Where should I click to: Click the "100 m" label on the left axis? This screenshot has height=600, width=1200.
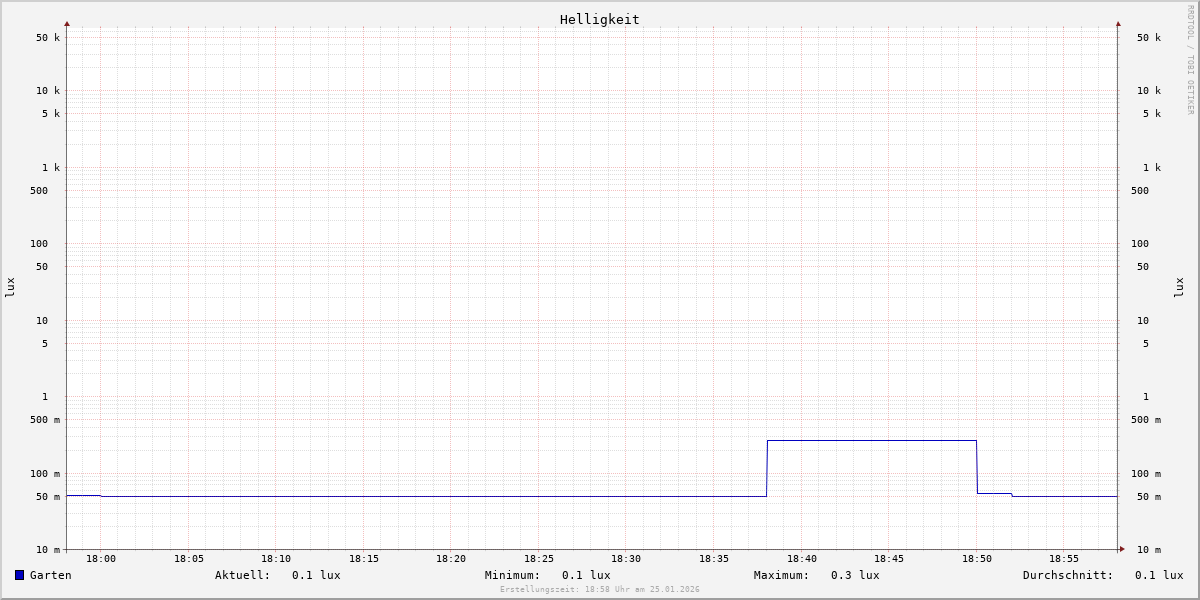(x=45, y=474)
